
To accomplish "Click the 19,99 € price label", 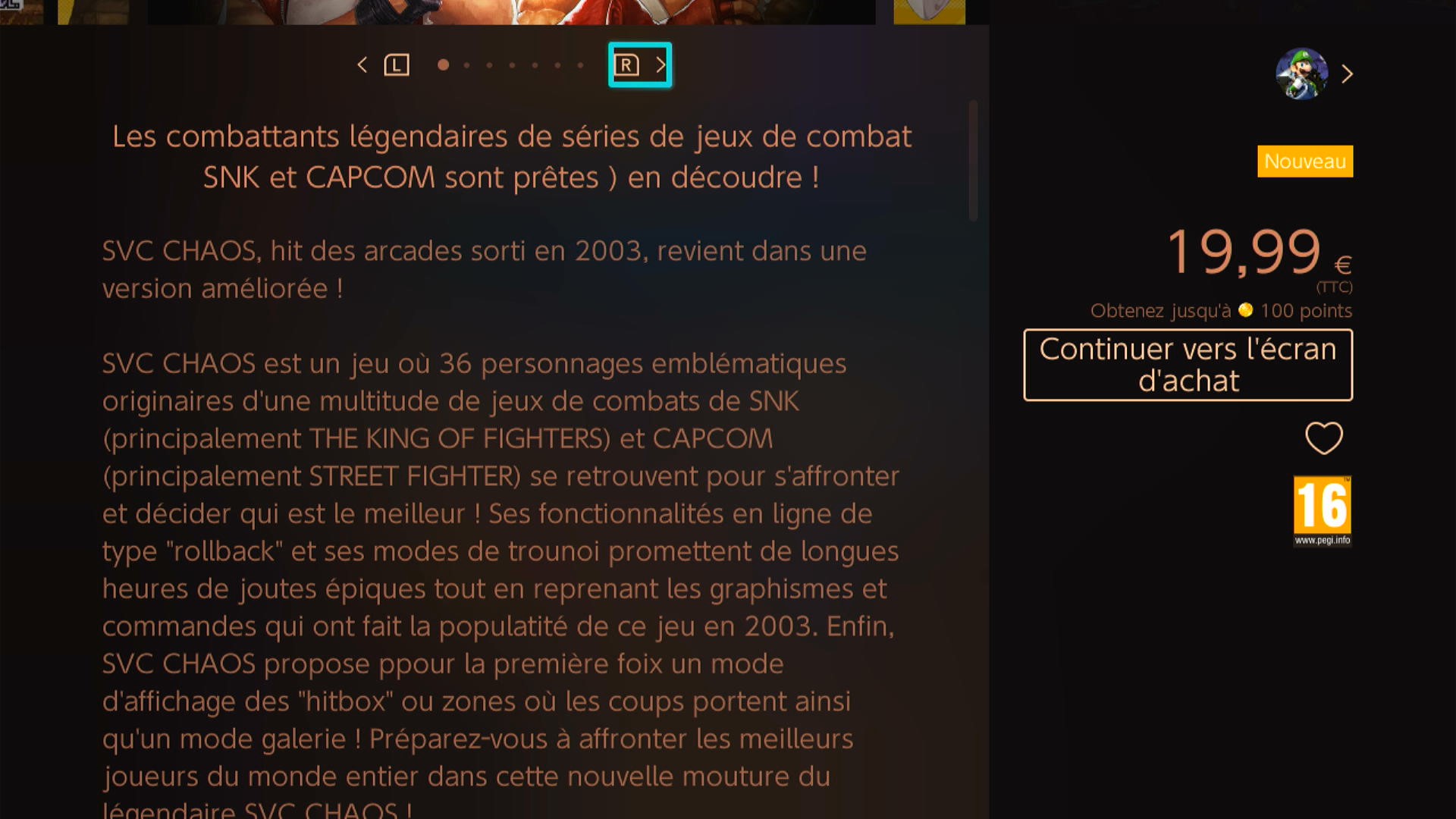I will point(1259,253).
